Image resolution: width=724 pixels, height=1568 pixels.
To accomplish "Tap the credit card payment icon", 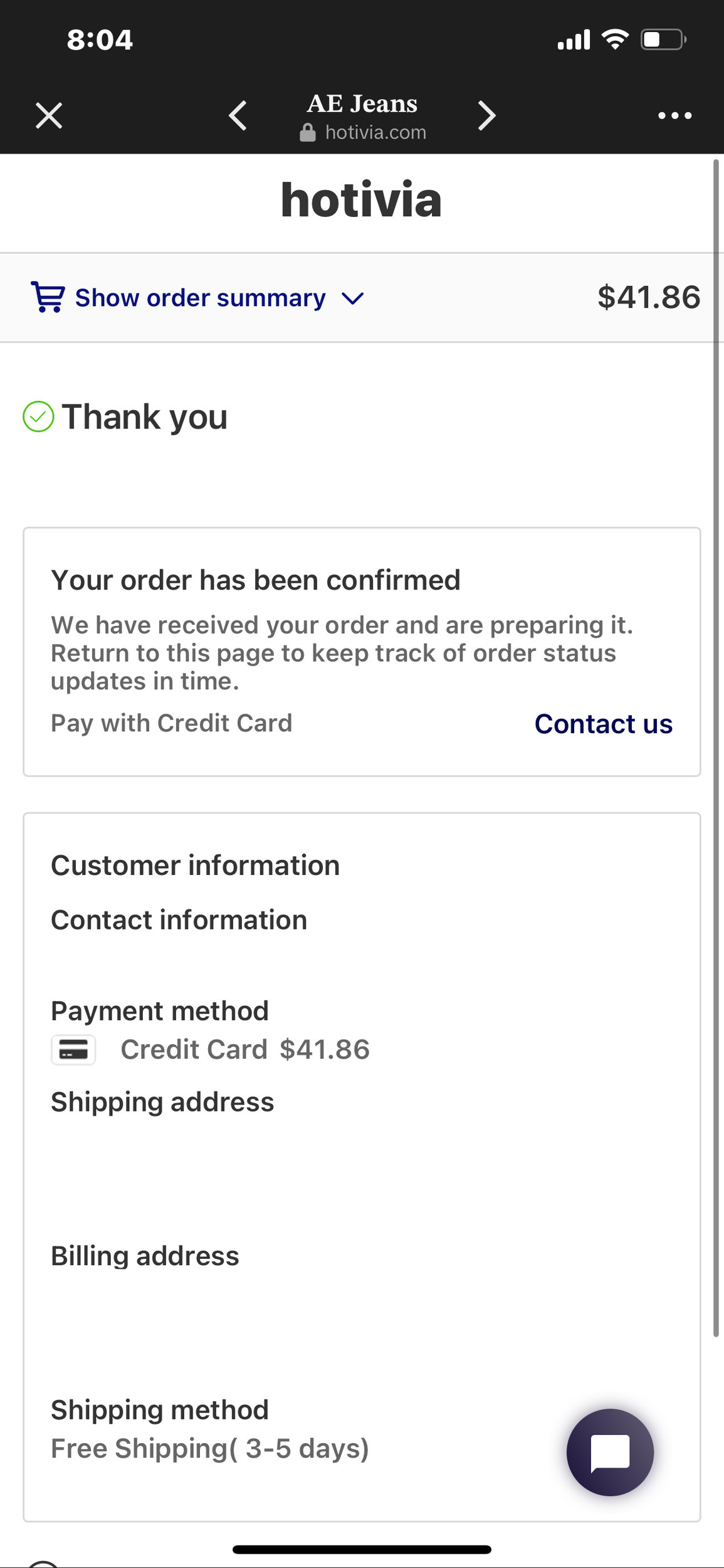I will (x=73, y=1050).
